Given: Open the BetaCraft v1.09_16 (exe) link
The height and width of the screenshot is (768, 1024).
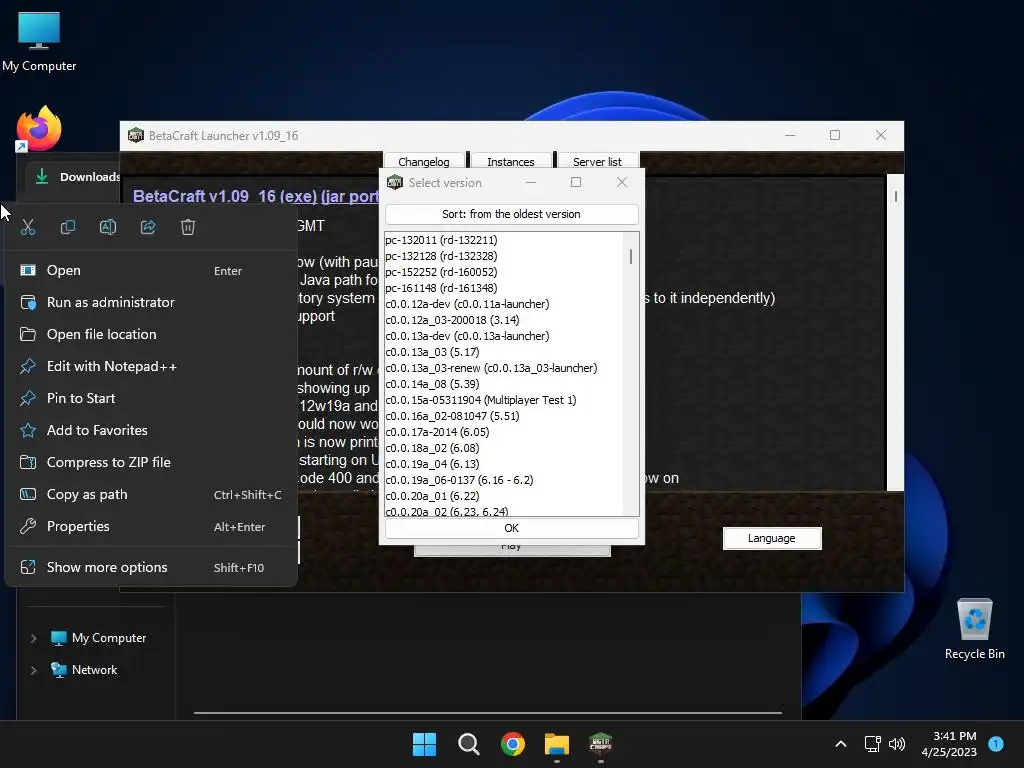Looking at the screenshot, I should point(225,196).
